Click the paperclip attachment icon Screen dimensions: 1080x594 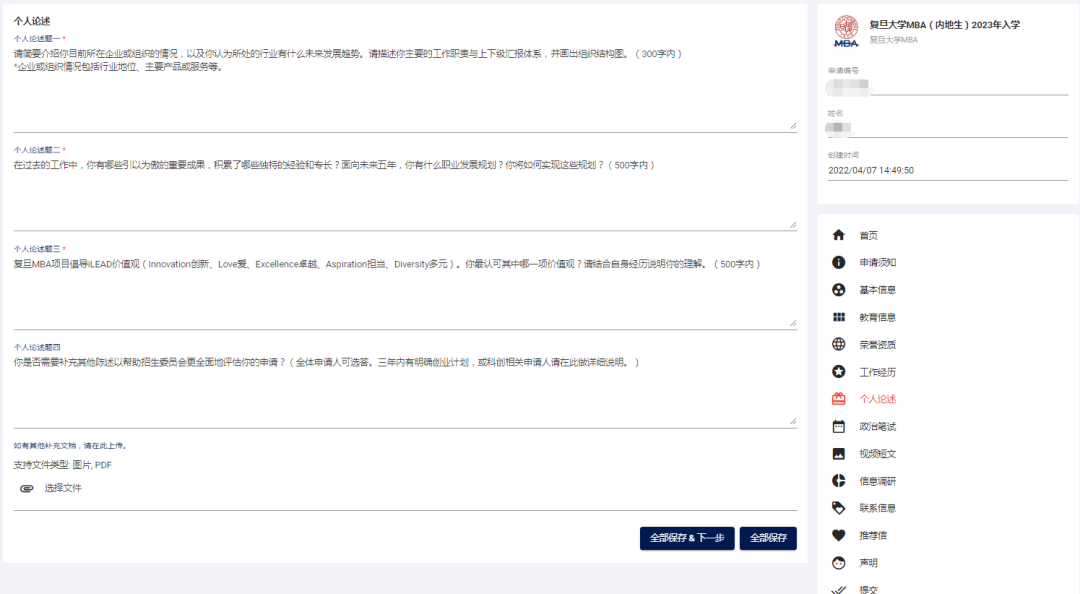point(26,488)
